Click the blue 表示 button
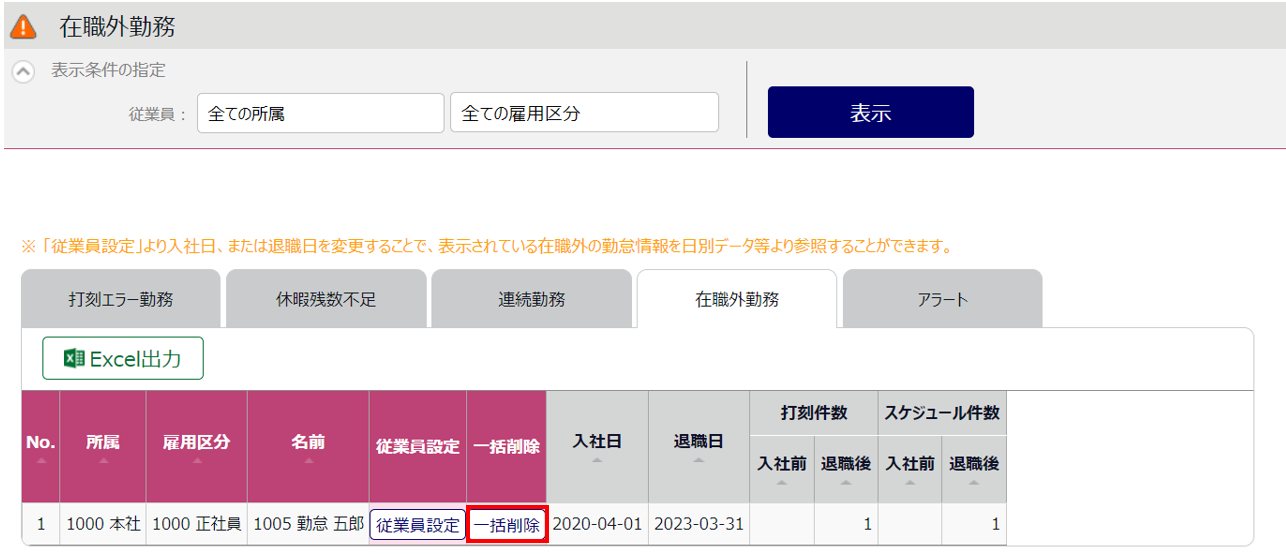This screenshot has height=556, width=1286. coord(871,112)
